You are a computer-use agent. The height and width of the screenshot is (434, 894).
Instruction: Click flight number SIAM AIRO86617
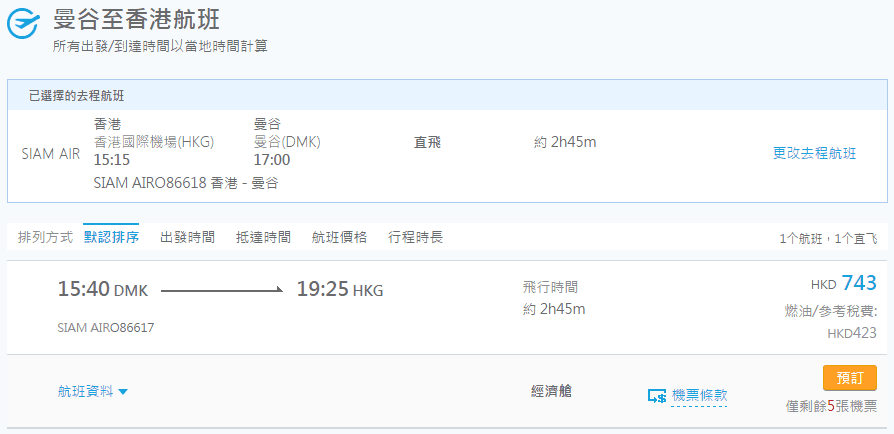(x=106, y=327)
